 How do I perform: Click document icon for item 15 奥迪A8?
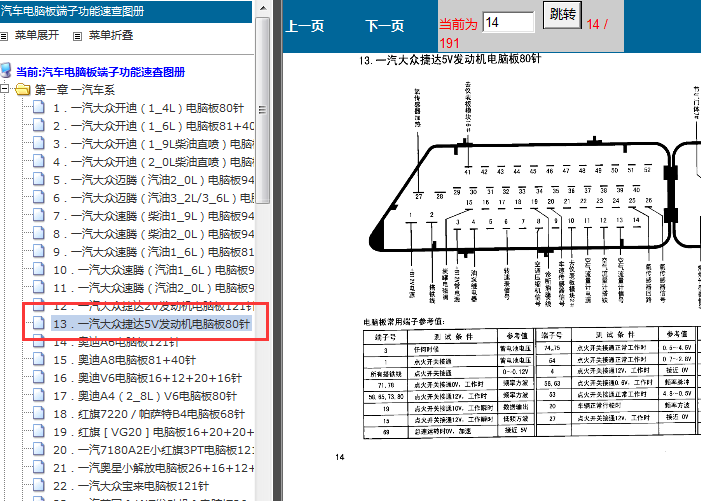tap(39, 359)
